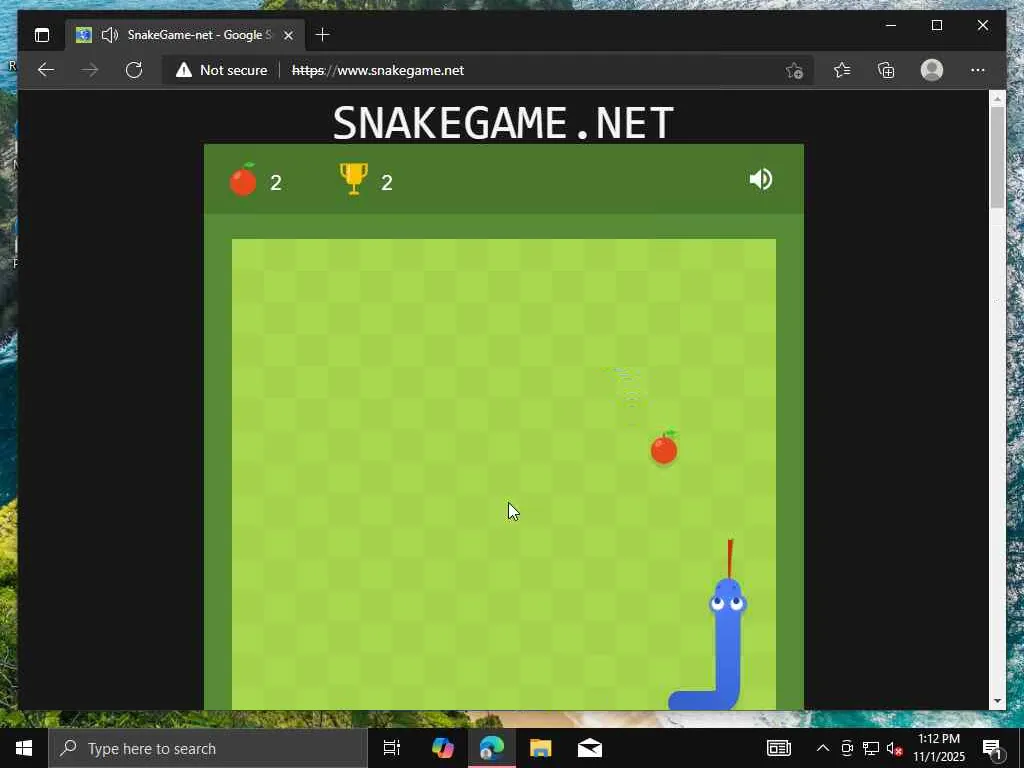Open the Mail app from taskbar

pyautogui.click(x=590, y=748)
